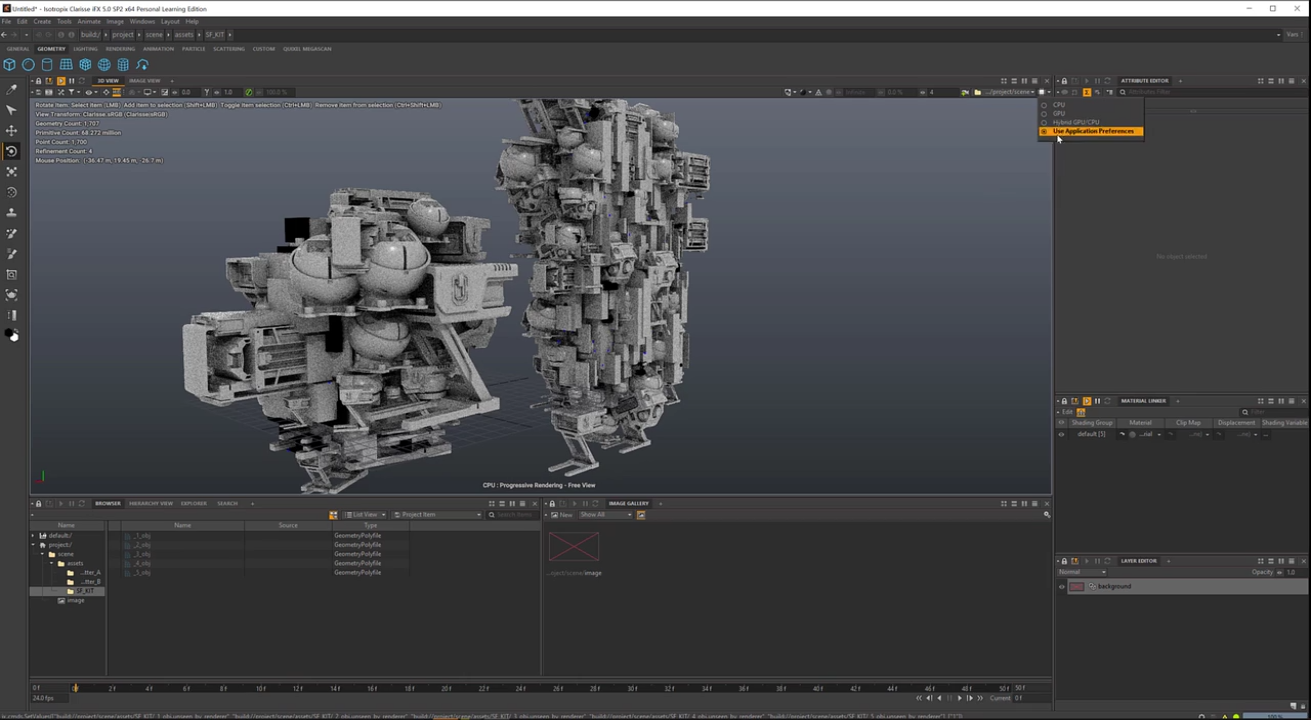Select the eyedropper tool in left toolbar
The height and width of the screenshot is (720, 1311).
(12, 89)
